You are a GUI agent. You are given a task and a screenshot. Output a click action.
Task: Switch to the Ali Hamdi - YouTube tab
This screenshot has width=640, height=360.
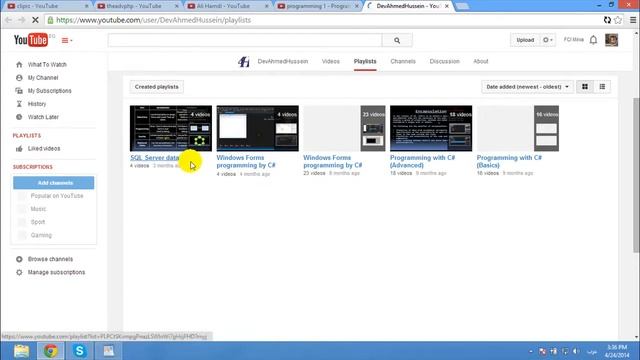tap(227, 6)
